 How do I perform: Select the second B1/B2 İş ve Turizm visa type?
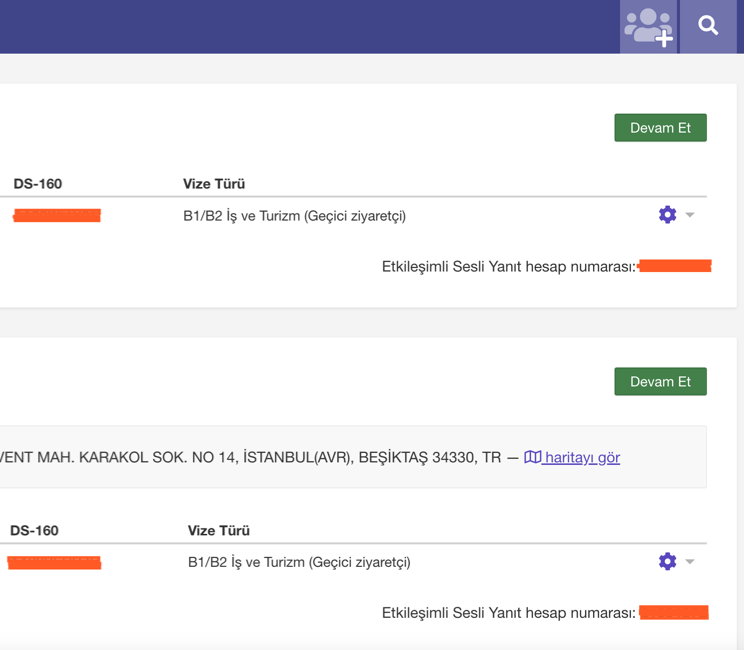pos(299,563)
